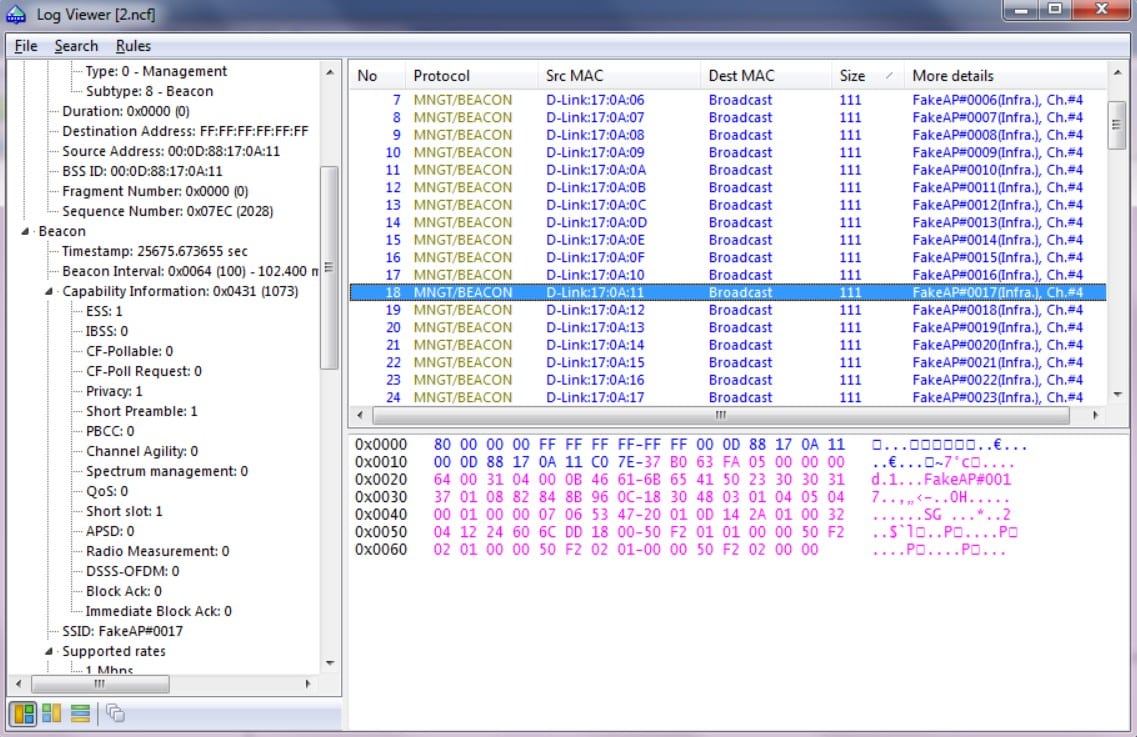The image size is (1137, 737).
Task: Open the Rules menu
Action: click(133, 45)
